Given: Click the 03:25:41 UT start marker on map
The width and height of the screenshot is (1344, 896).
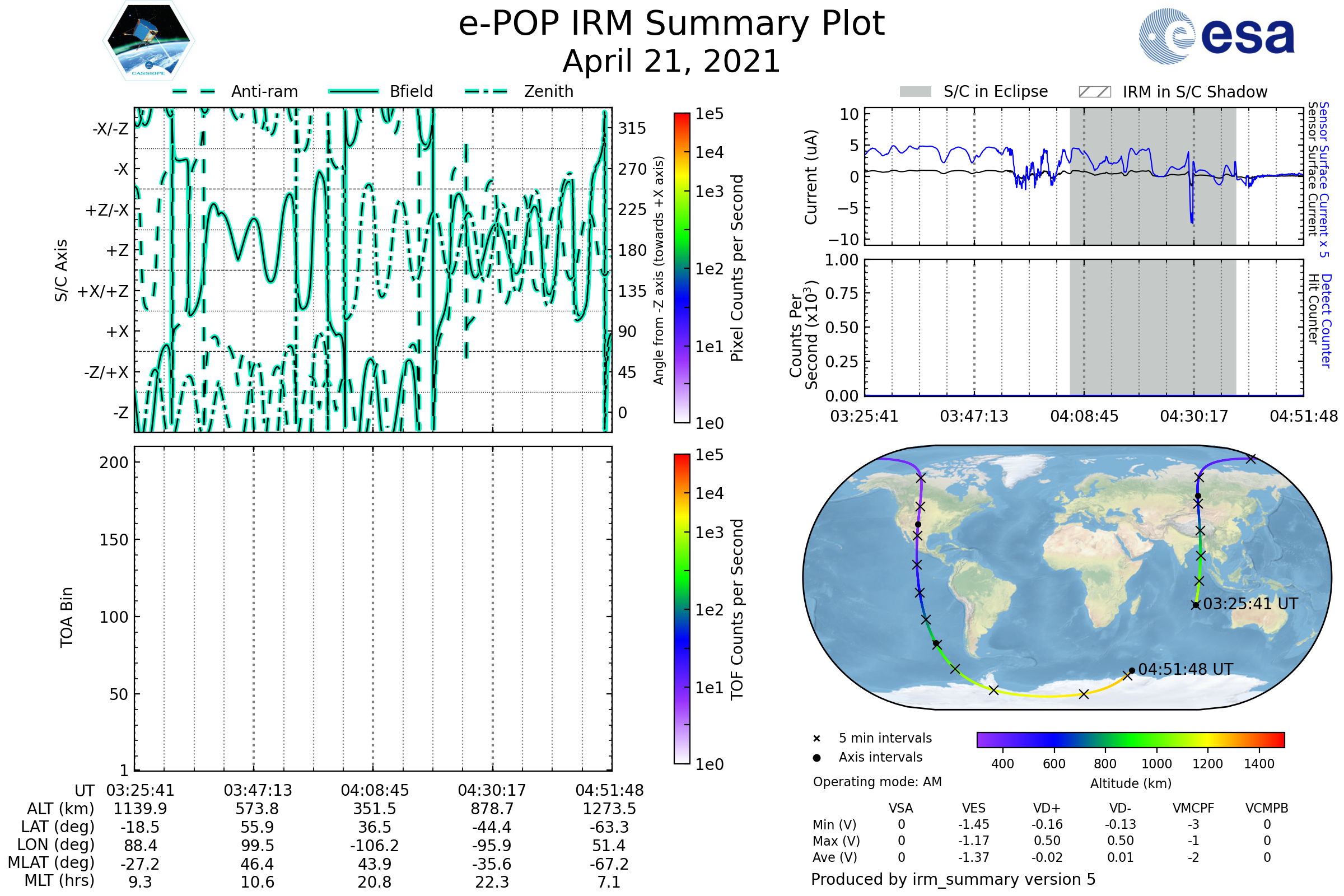Looking at the screenshot, I should (1196, 605).
